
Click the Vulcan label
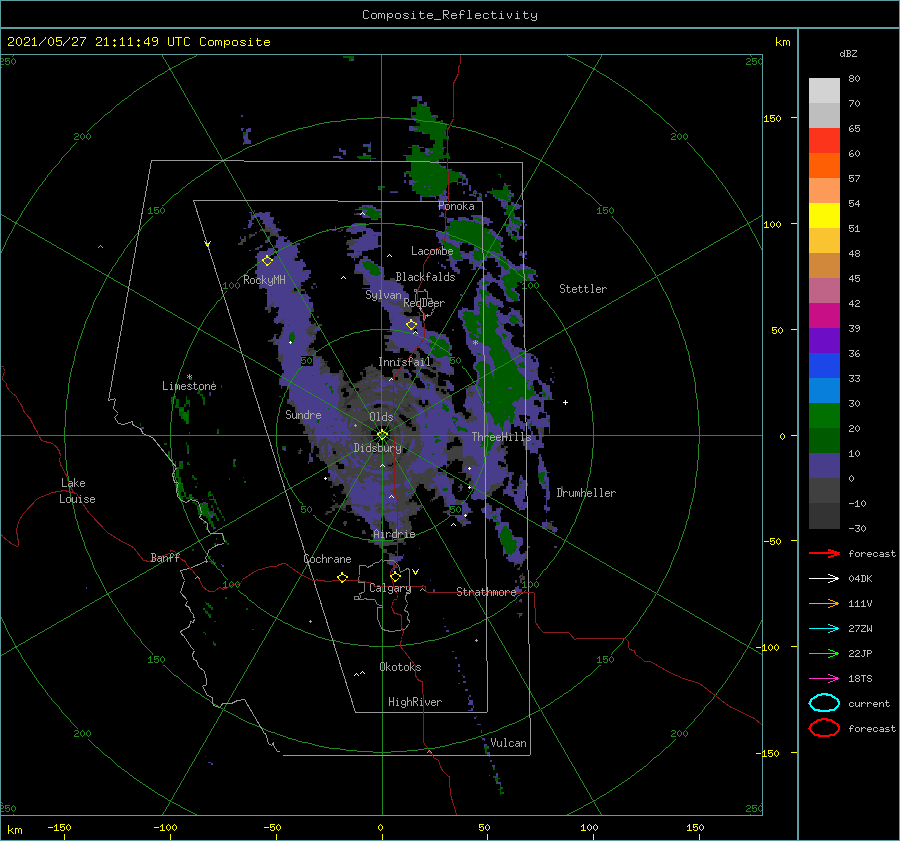tap(509, 743)
